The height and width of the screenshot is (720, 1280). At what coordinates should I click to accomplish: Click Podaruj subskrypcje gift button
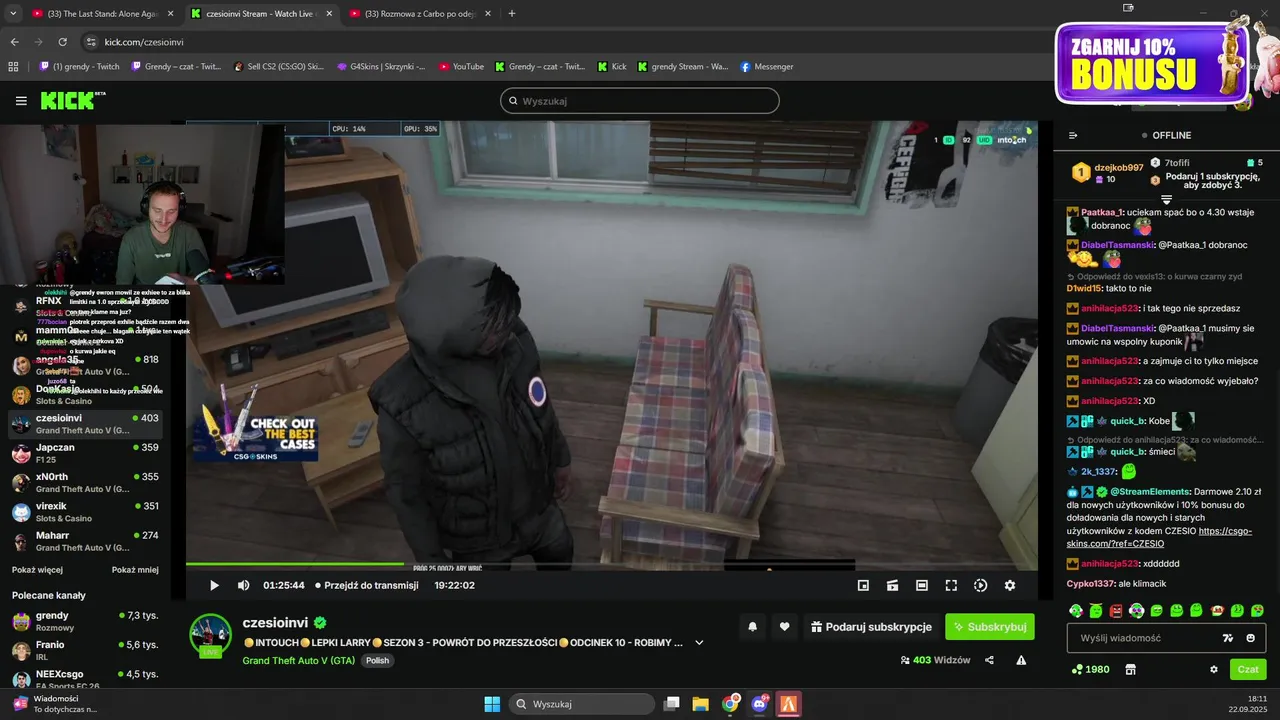coord(871,627)
